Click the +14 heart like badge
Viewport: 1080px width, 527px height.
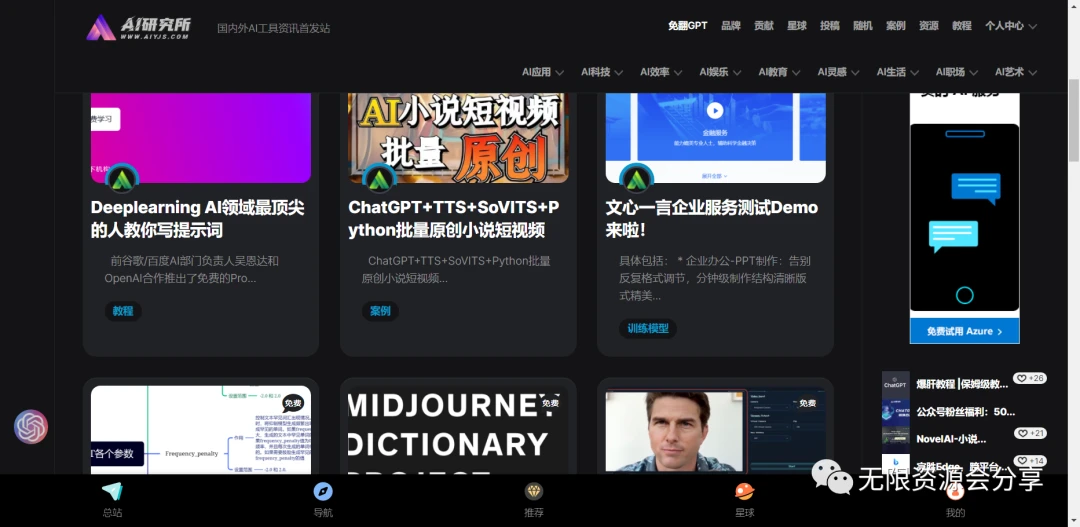[1030, 461]
